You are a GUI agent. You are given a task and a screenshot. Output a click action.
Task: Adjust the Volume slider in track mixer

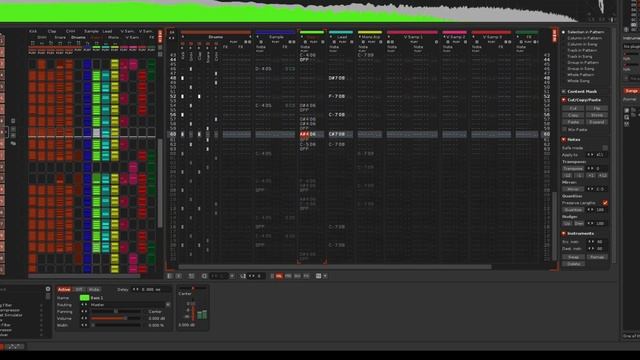pos(116,318)
